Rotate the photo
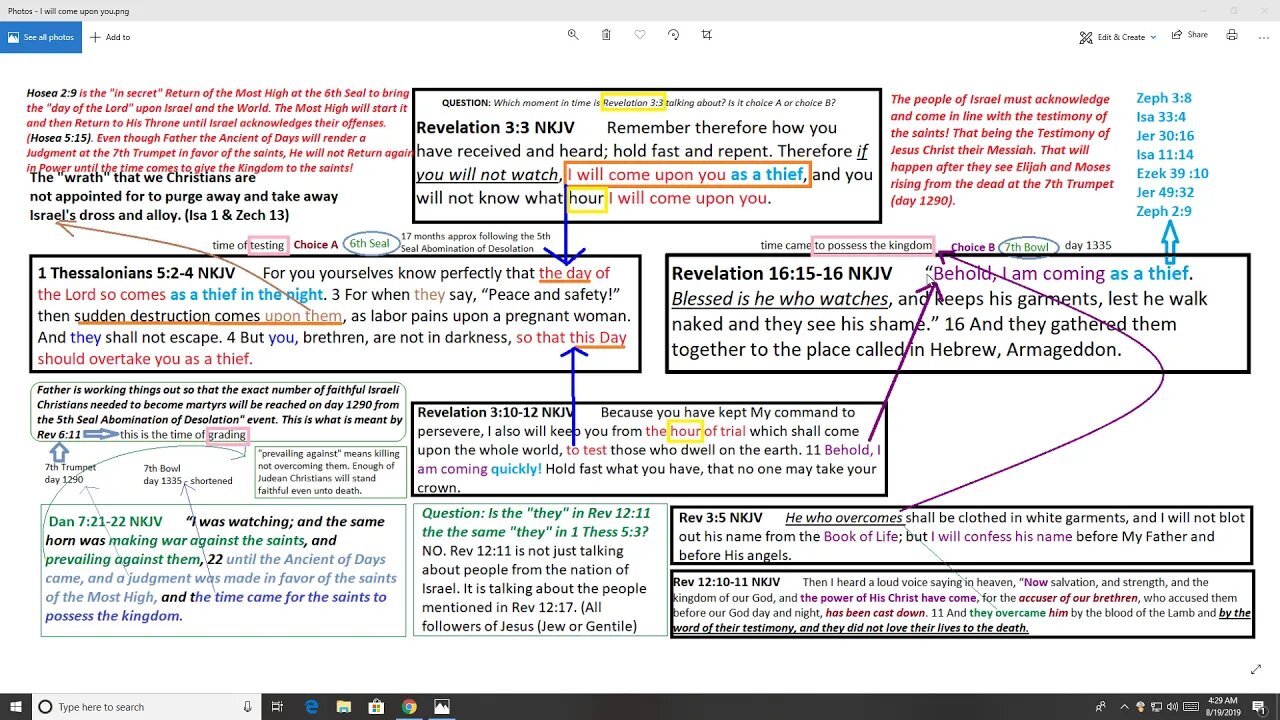This screenshot has height=720, width=1280. click(x=673, y=35)
